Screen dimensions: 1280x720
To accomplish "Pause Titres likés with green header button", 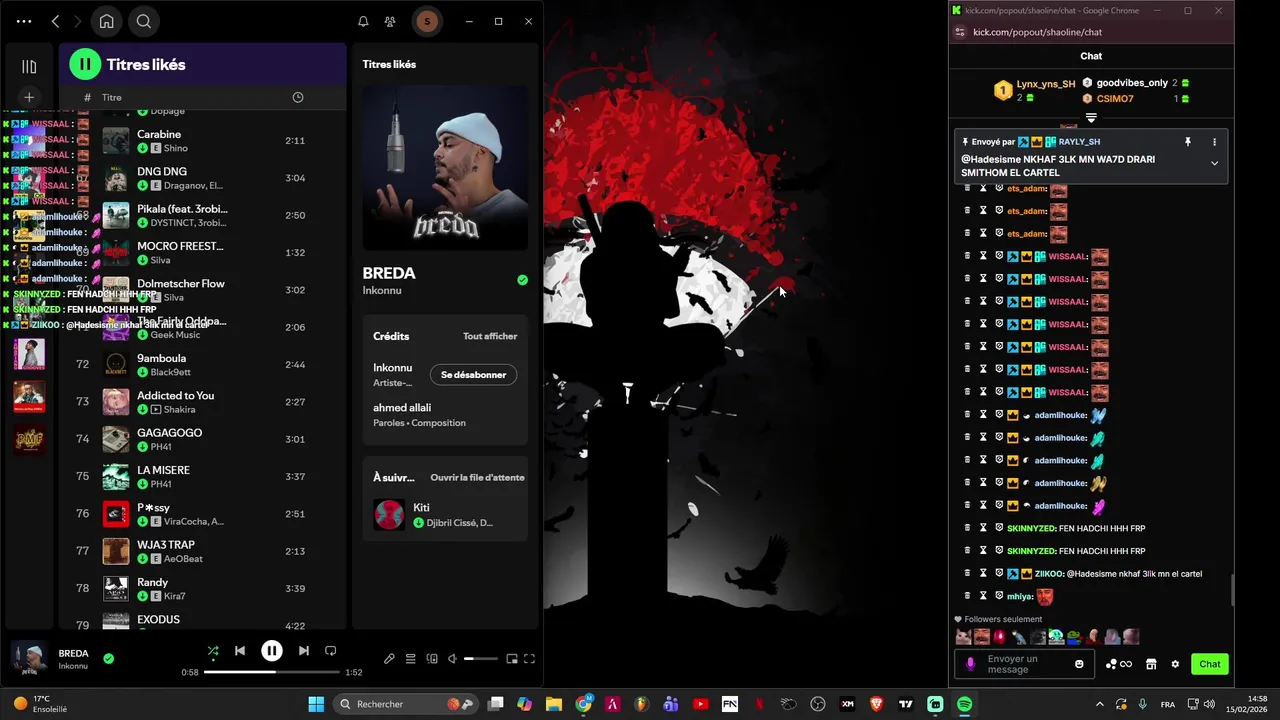I will [x=85, y=64].
